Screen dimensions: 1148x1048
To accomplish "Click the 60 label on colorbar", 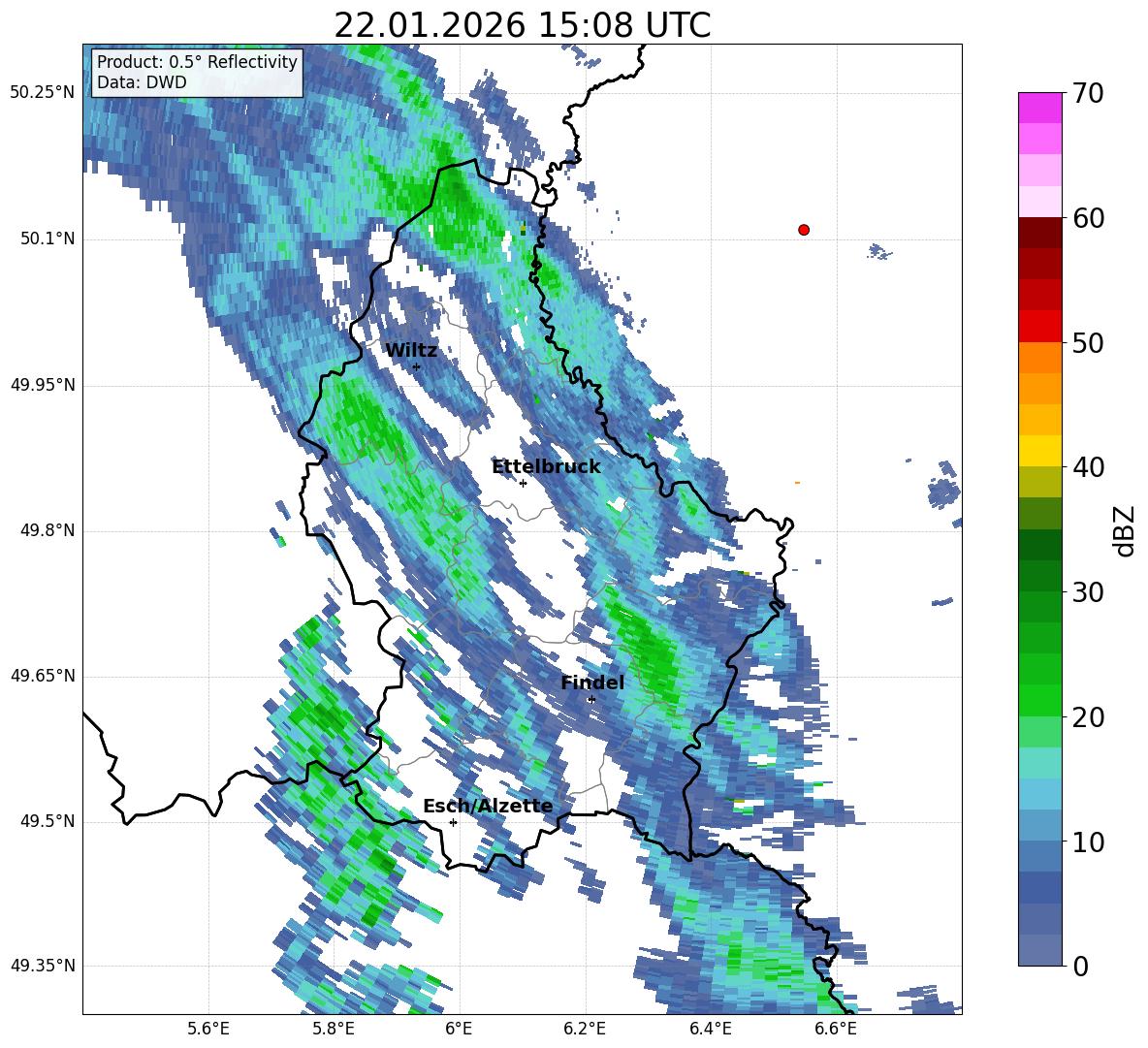I will click(1088, 218).
